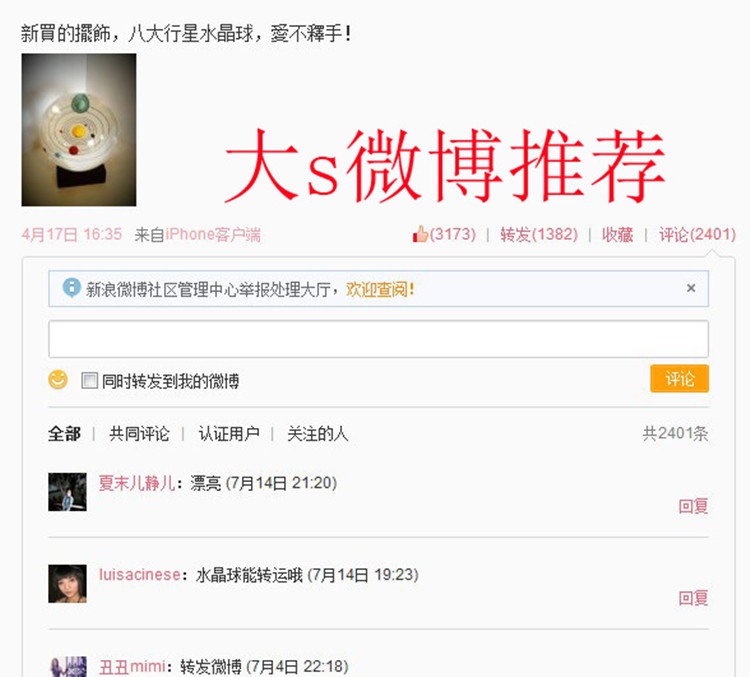
Task: Click the thumbs-up like icon
Action: (x=420, y=234)
